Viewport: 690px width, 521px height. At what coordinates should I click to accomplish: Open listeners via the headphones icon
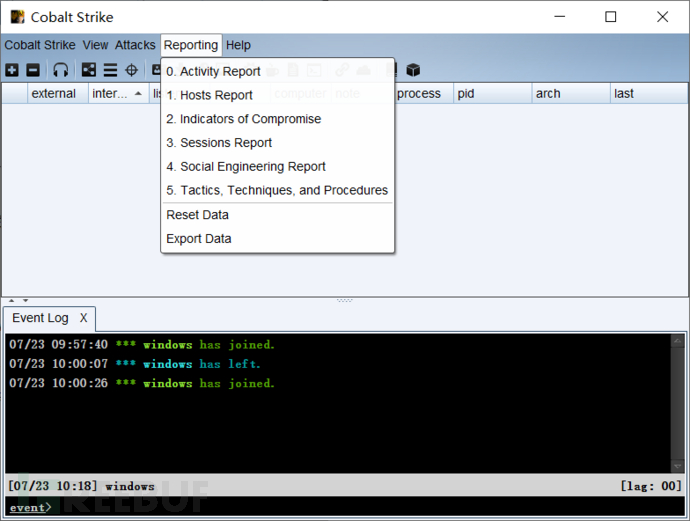pos(61,70)
